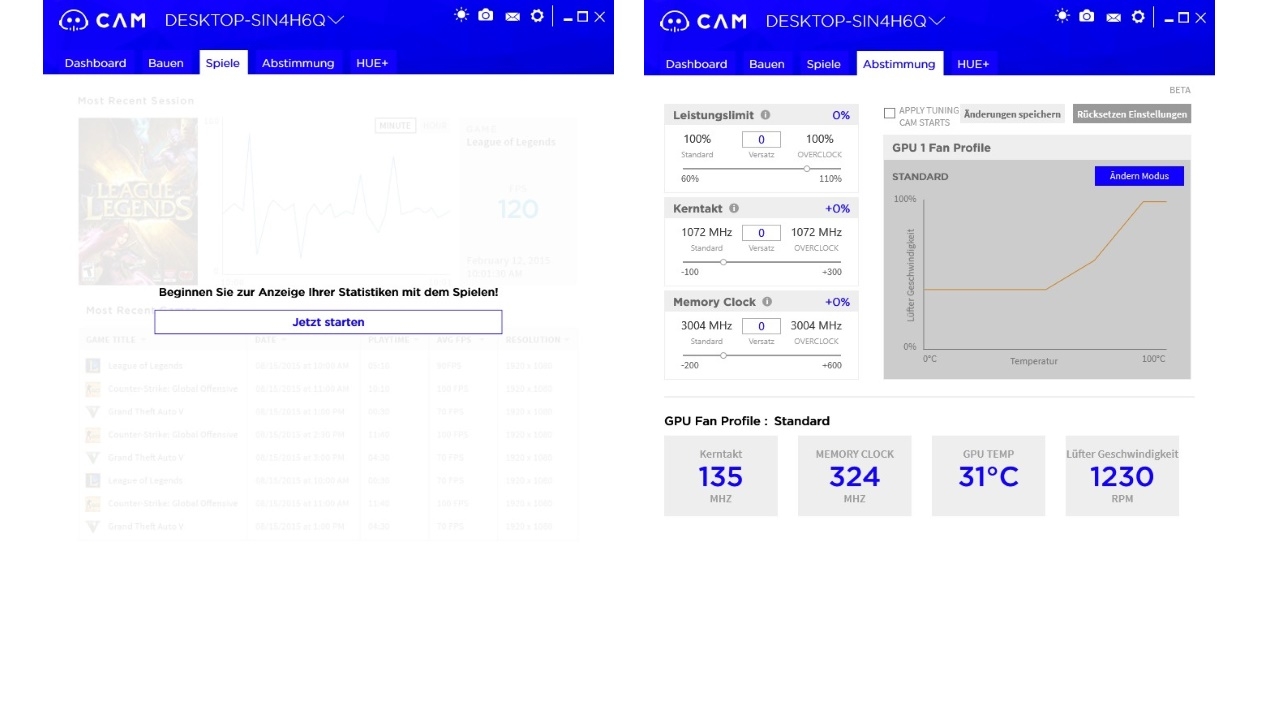This screenshot has width=1280, height=720.
Task: Enable APPLY TUNING CAM STARTS checkbox
Action: pyautogui.click(x=889, y=114)
